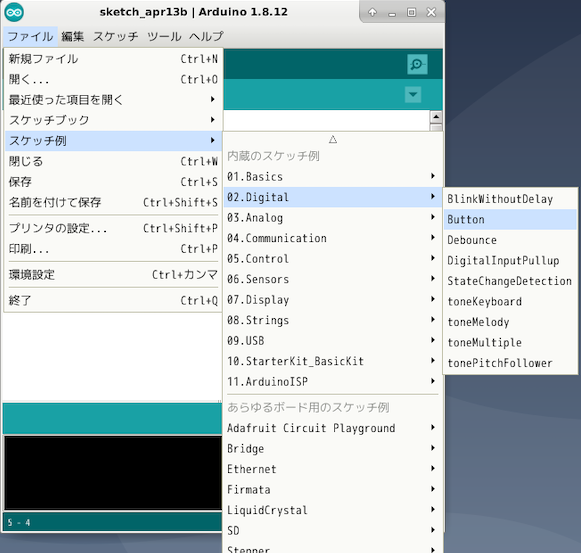The image size is (581, 553).
Task: Expand 最近使った項目を開く submenu
Action: coord(113,99)
